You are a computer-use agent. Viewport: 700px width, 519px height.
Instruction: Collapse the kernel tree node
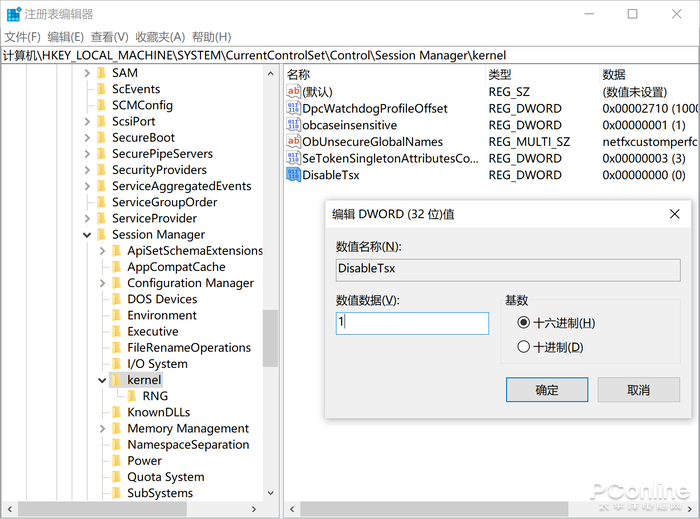102,380
